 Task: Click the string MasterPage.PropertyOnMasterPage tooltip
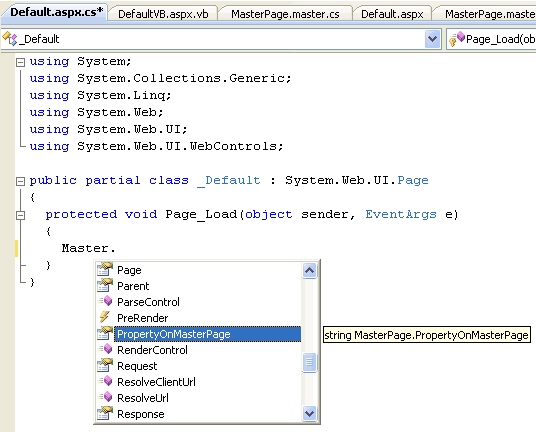pos(427,335)
